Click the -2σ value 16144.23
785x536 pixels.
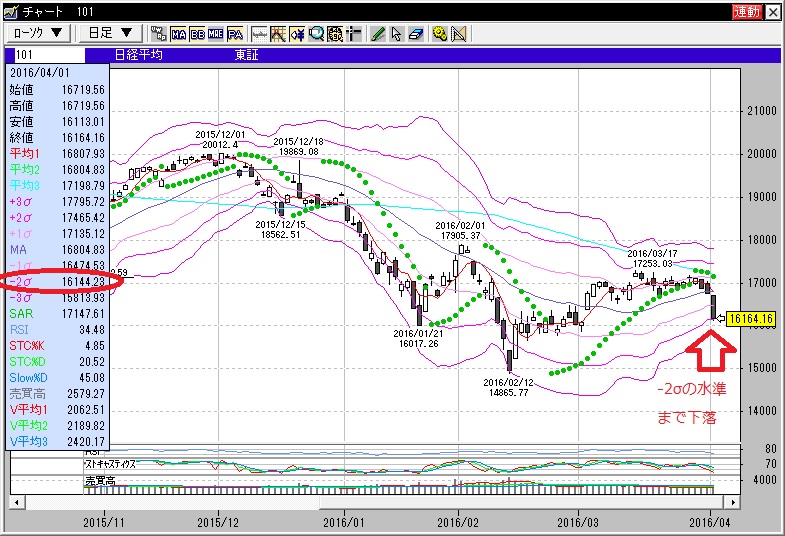coord(84,282)
